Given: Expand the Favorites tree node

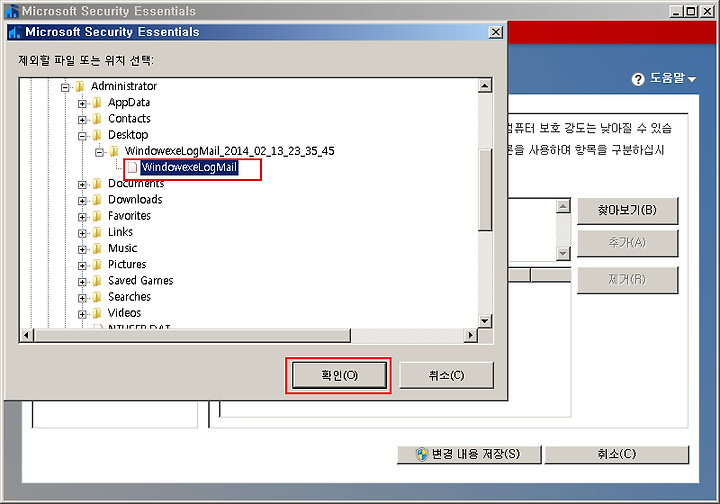Looking at the screenshot, I should click(x=82, y=217).
